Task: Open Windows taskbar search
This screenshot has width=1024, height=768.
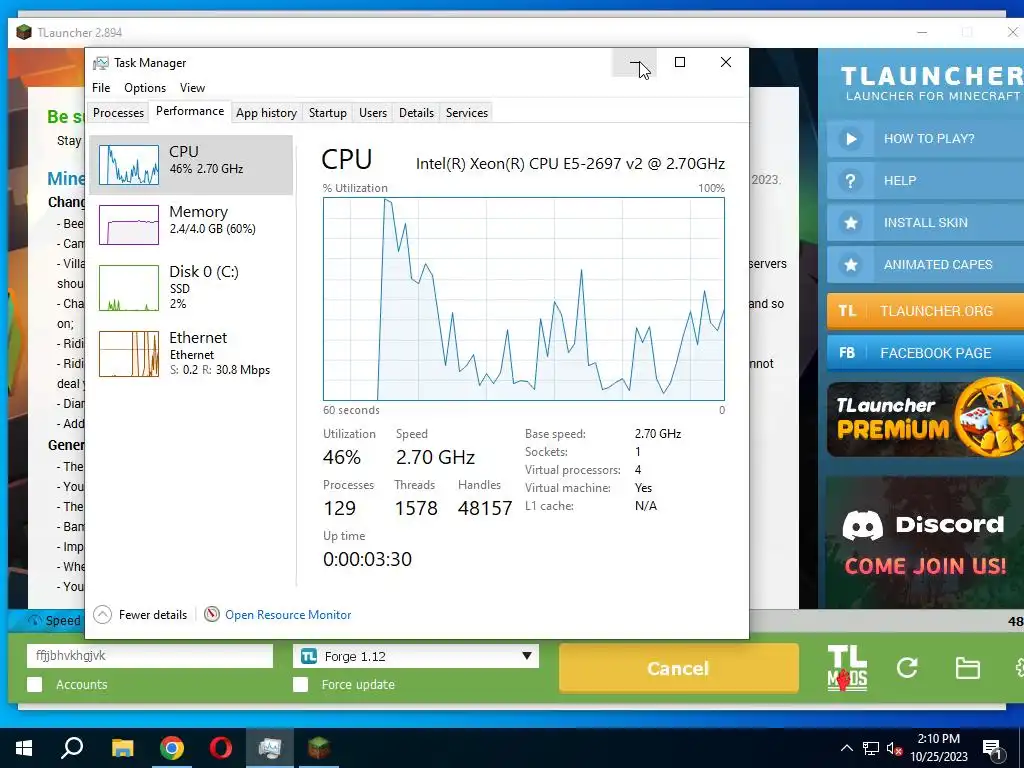Action: coord(72,748)
